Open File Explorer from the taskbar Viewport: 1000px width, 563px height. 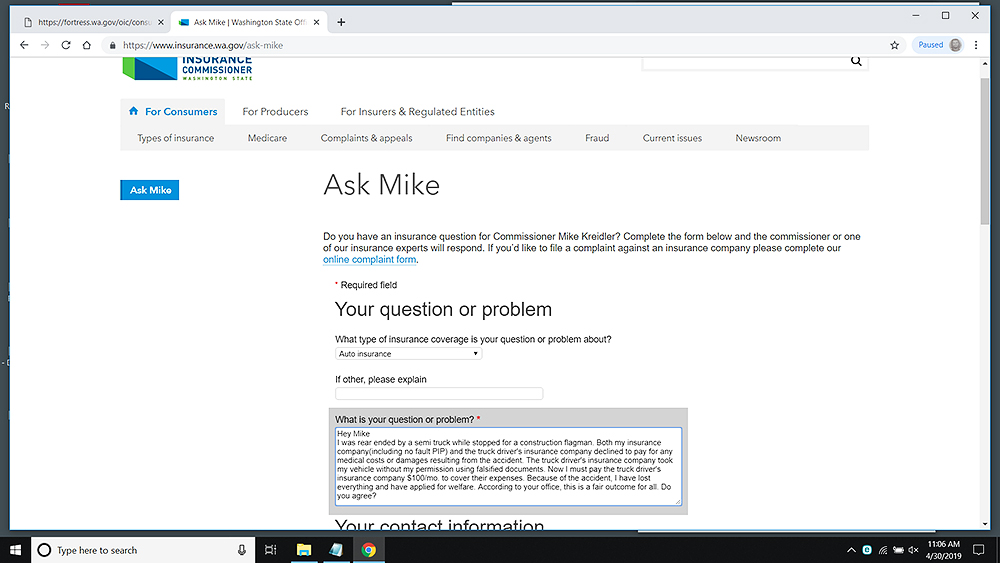pyautogui.click(x=304, y=550)
